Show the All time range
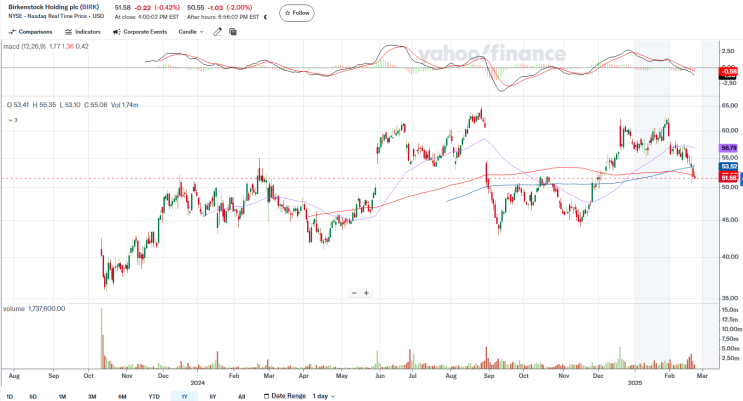This screenshot has width=743, height=401. click(x=241, y=396)
